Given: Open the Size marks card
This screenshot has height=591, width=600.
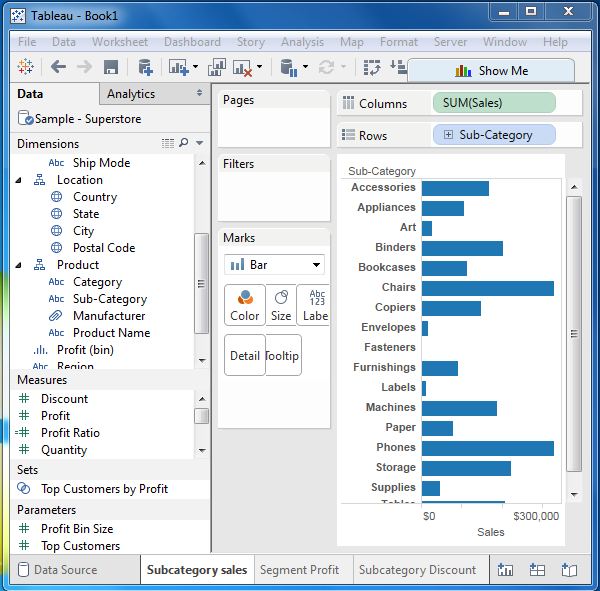Looking at the screenshot, I should click(x=281, y=305).
